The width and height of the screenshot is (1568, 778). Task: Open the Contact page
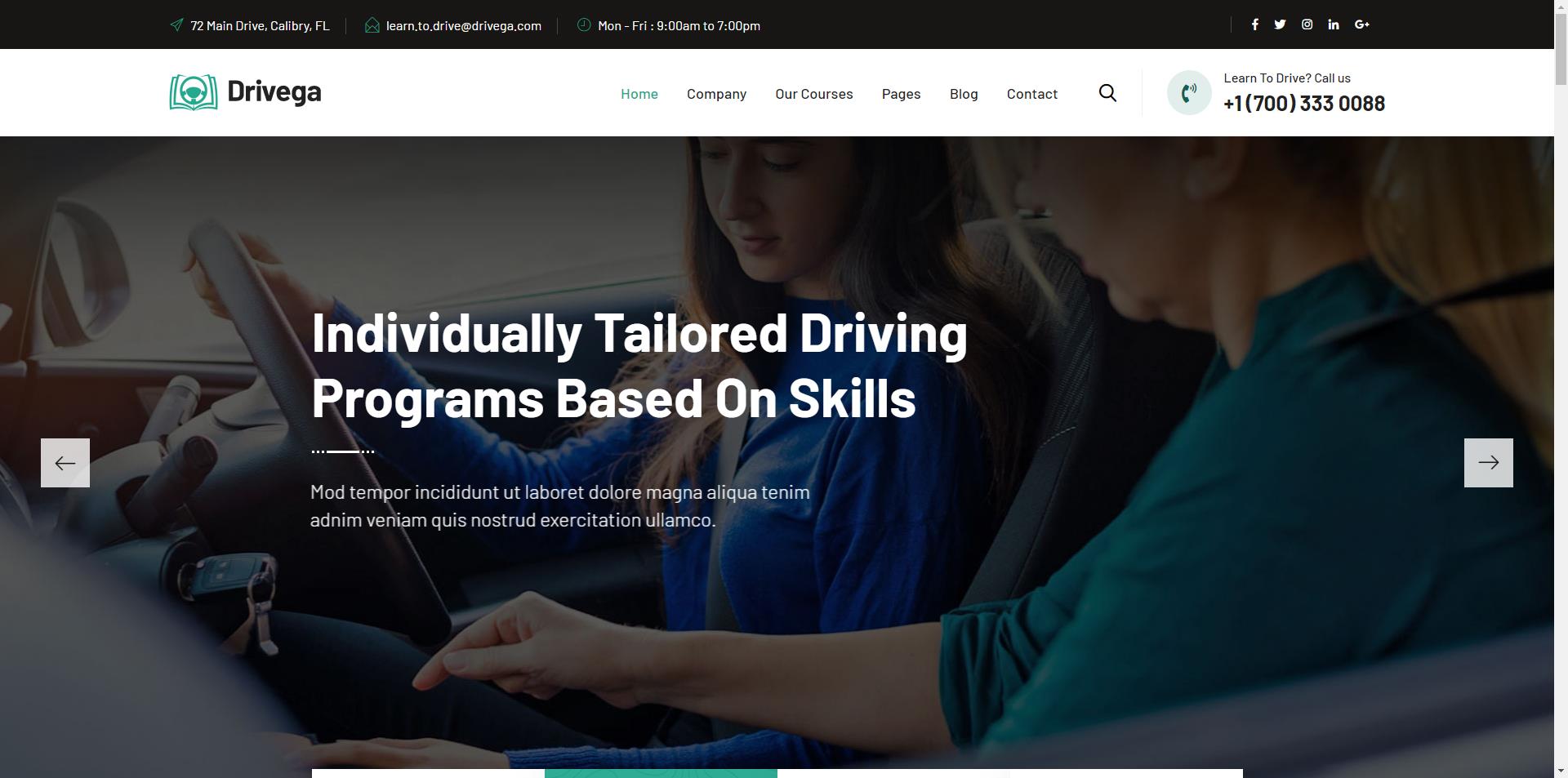(x=1032, y=94)
